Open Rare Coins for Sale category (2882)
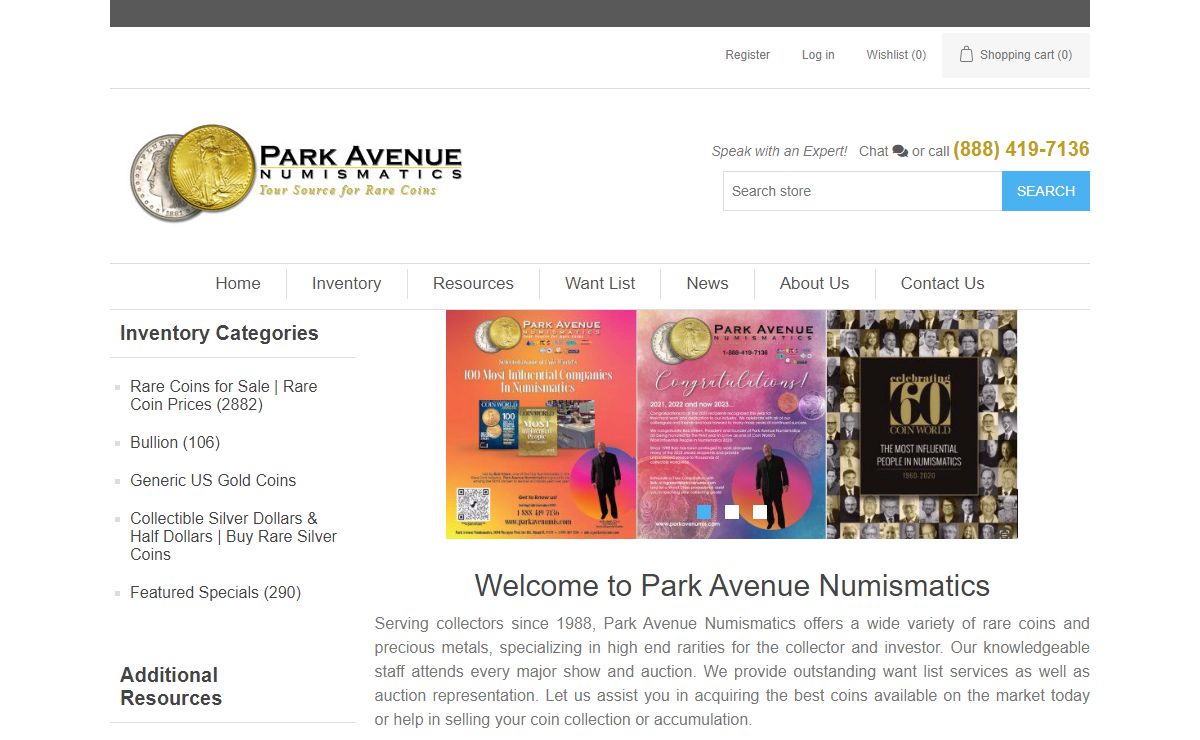Viewport: 1200px width, 740px height. pos(224,395)
